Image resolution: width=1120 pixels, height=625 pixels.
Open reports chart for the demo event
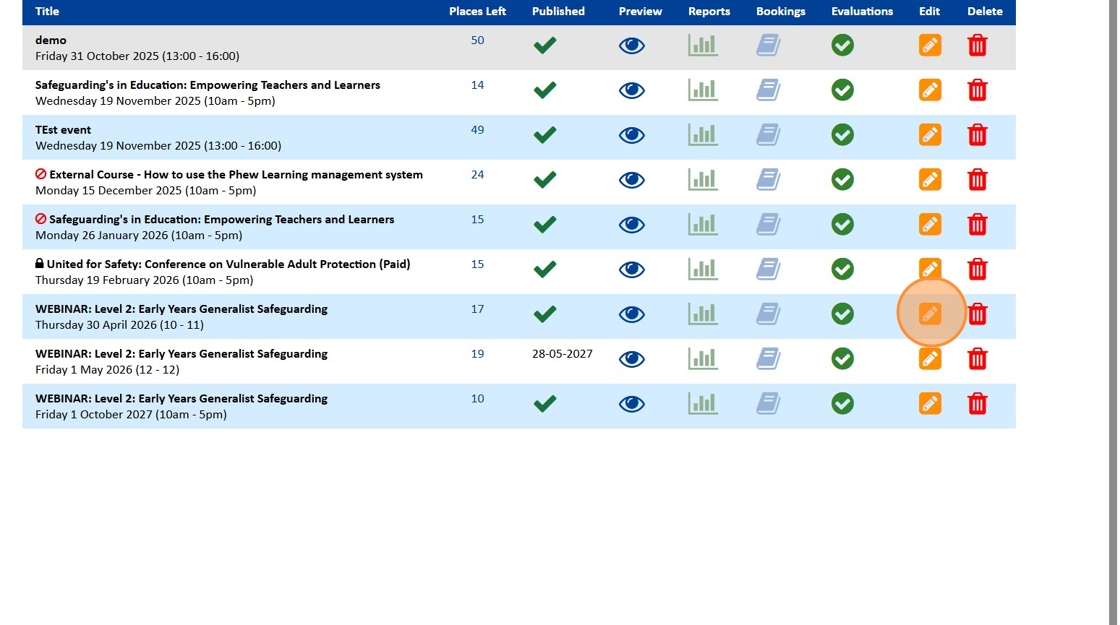703,45
